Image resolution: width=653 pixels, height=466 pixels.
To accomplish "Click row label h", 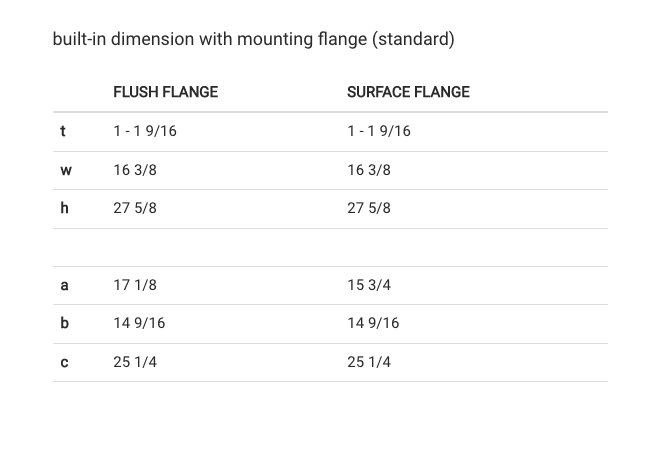I will (x=64, y=208).
